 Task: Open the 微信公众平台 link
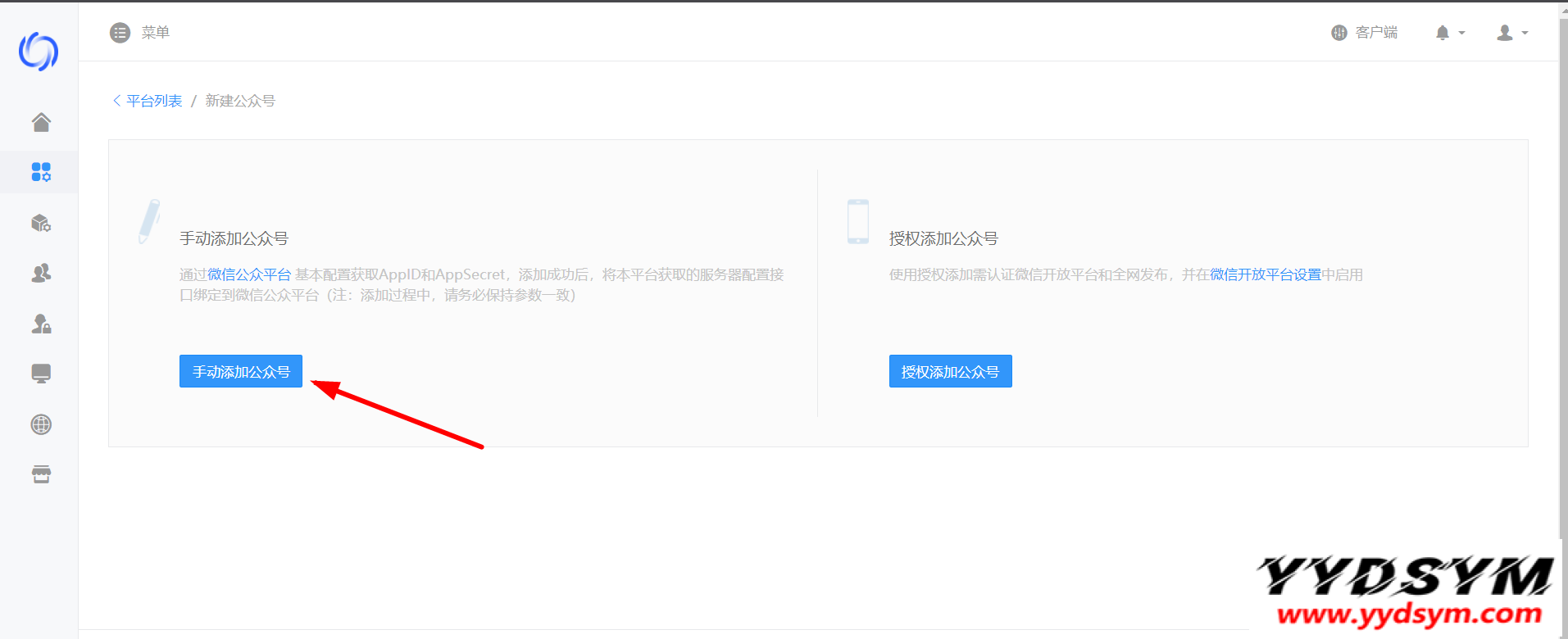pyautogui.click(x=249, y=274)
